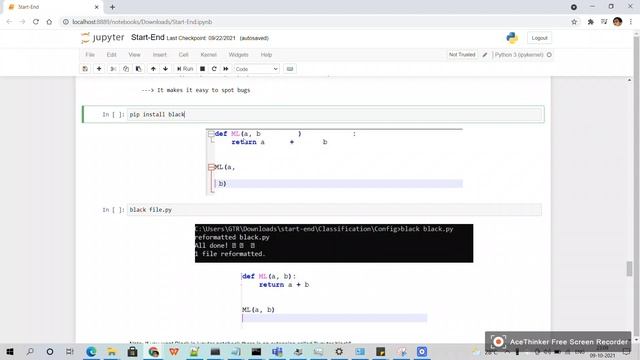Open the browser three-dot menu
The width and height of the screenshot is (640, 360).
pos(631,22)
